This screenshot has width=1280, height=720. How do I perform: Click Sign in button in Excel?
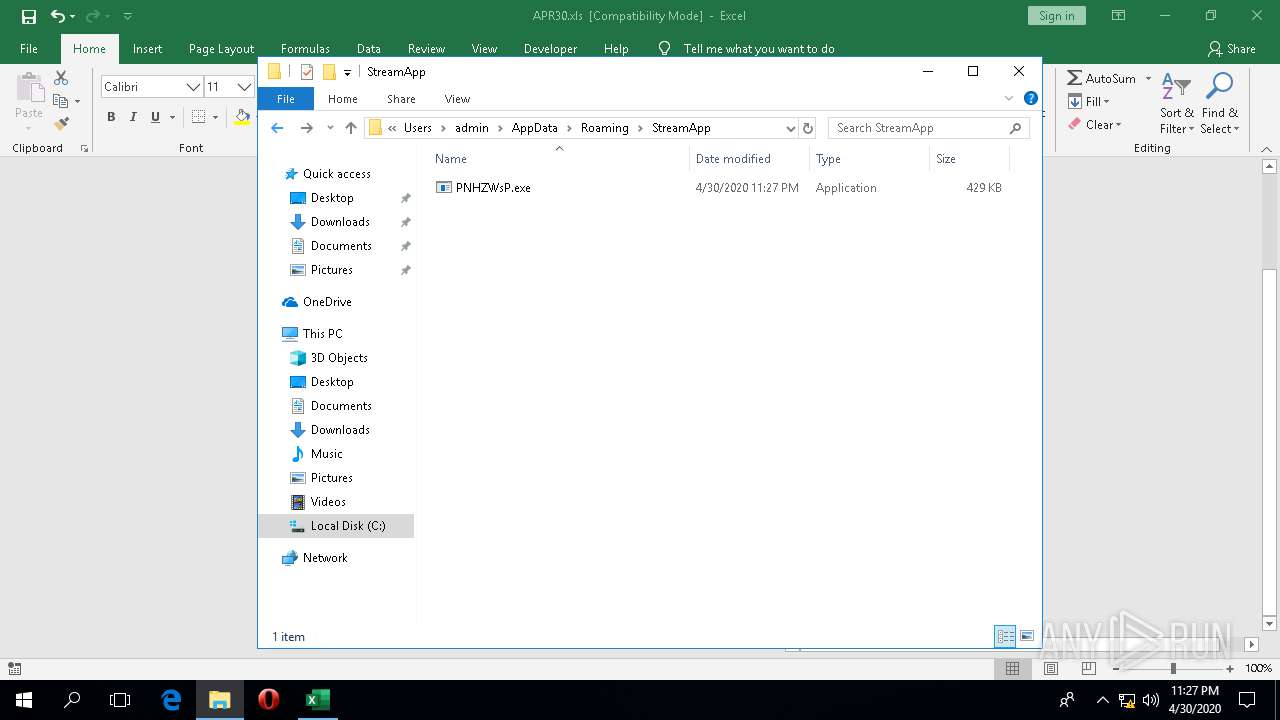click(1056, 16)
